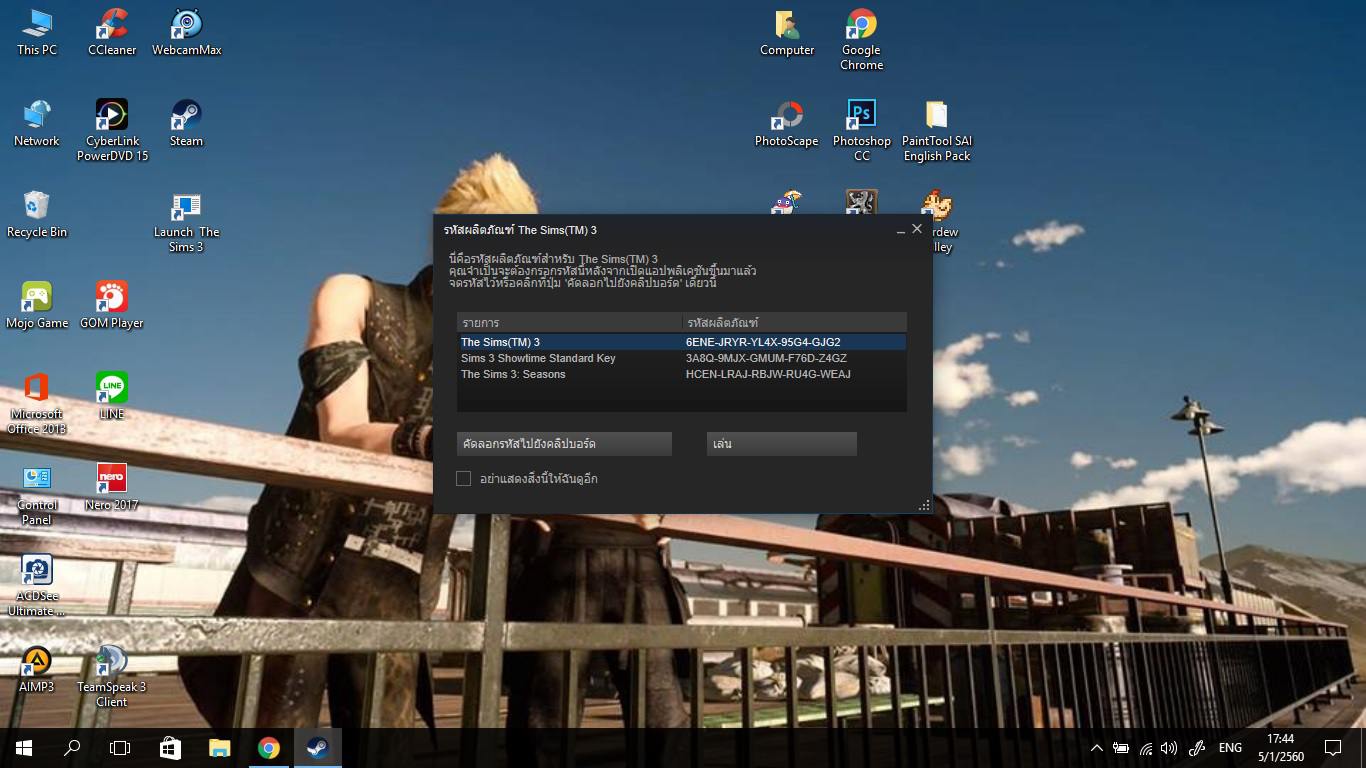Select the LINE desktop shortcut
The width and height of the screenshot is (1366, 768).
click(112, 396)
